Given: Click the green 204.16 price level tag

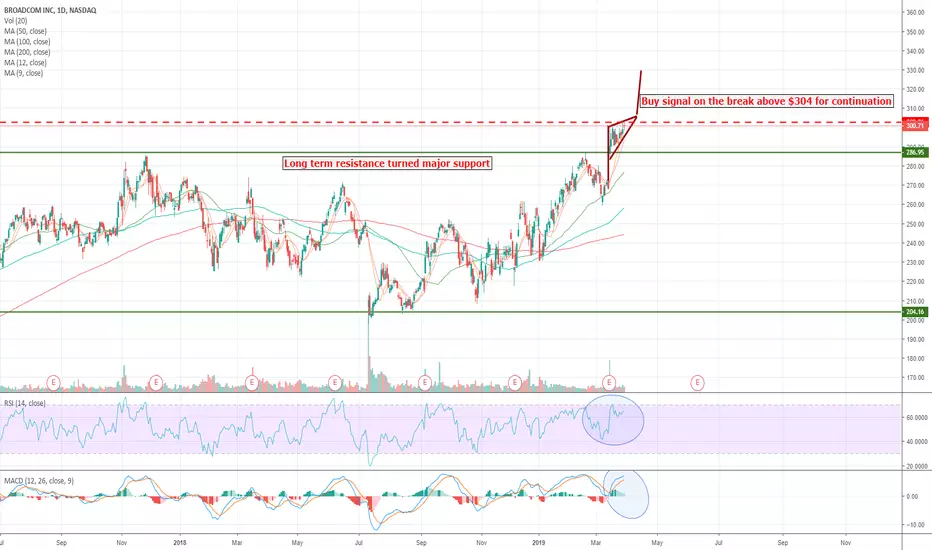Looking at the screenshot, I should 915,312.
